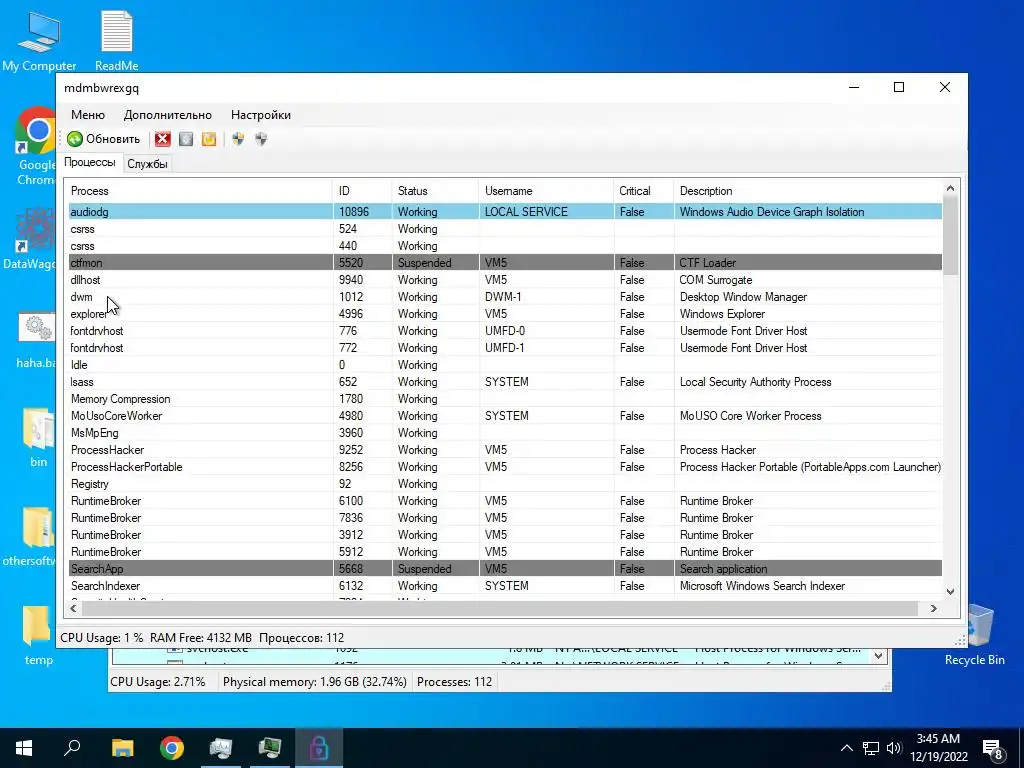Click the gray shield toolbar icon

coord(261,138)
